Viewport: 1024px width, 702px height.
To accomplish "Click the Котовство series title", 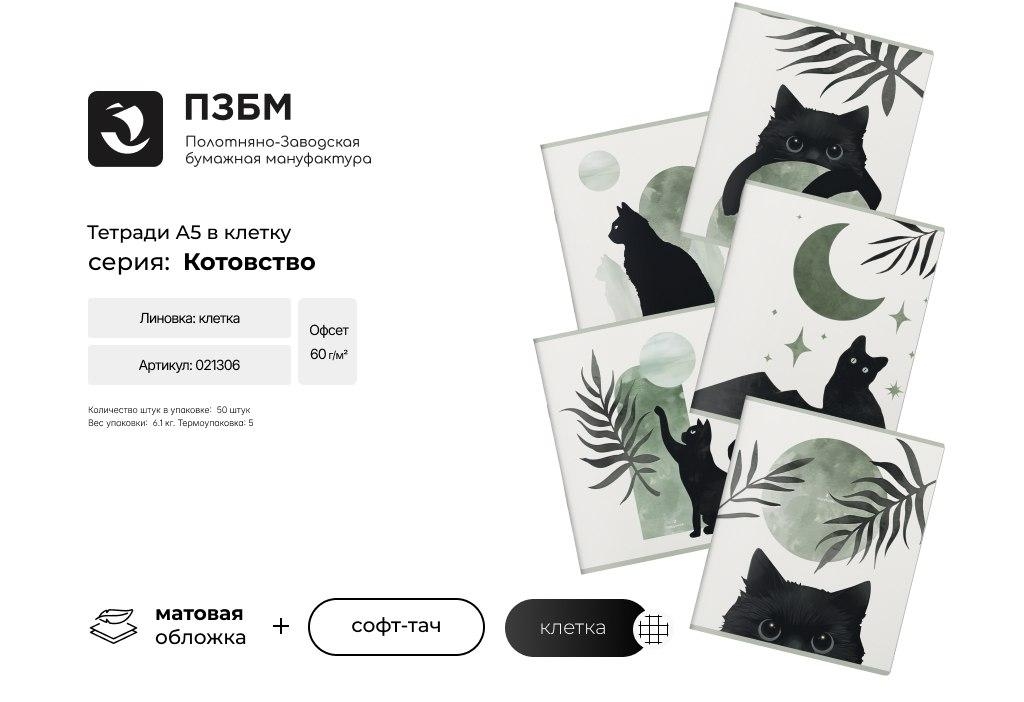I will click(x=249, y=262).
